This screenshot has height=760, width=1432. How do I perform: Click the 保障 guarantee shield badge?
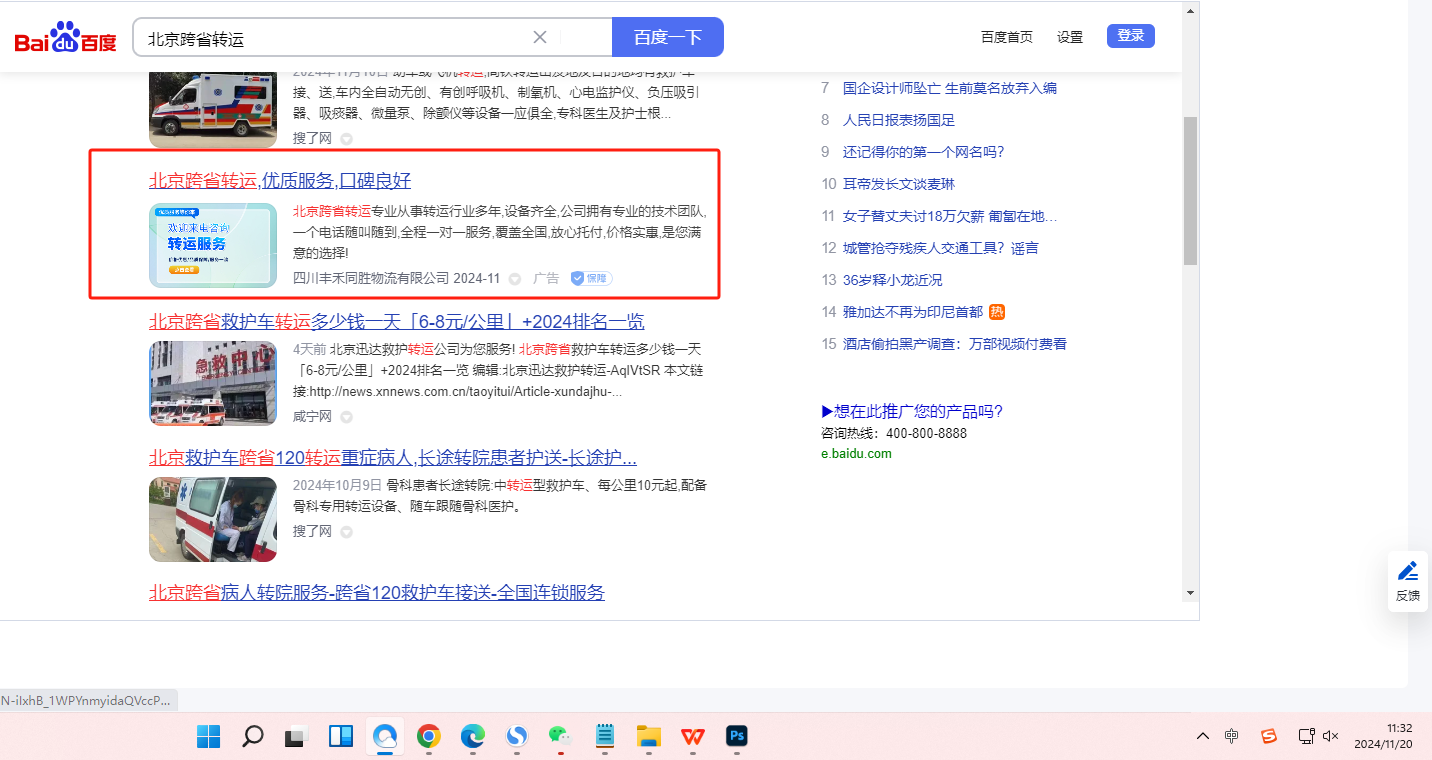591,278
